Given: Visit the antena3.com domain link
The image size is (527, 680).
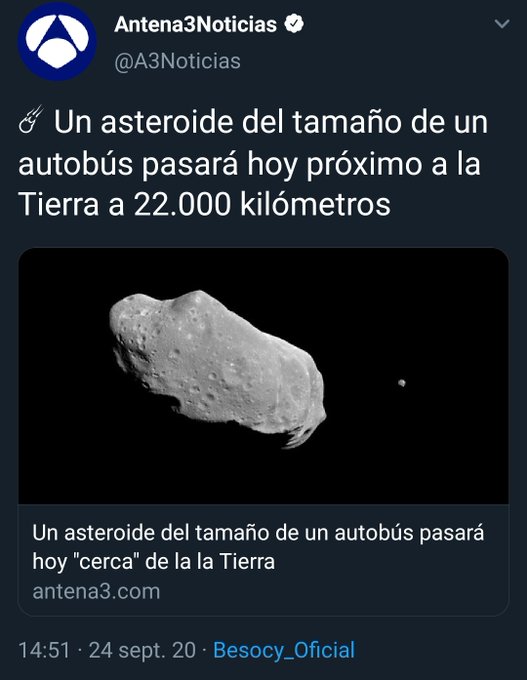Looking at the screenshot, I should 96,592.
